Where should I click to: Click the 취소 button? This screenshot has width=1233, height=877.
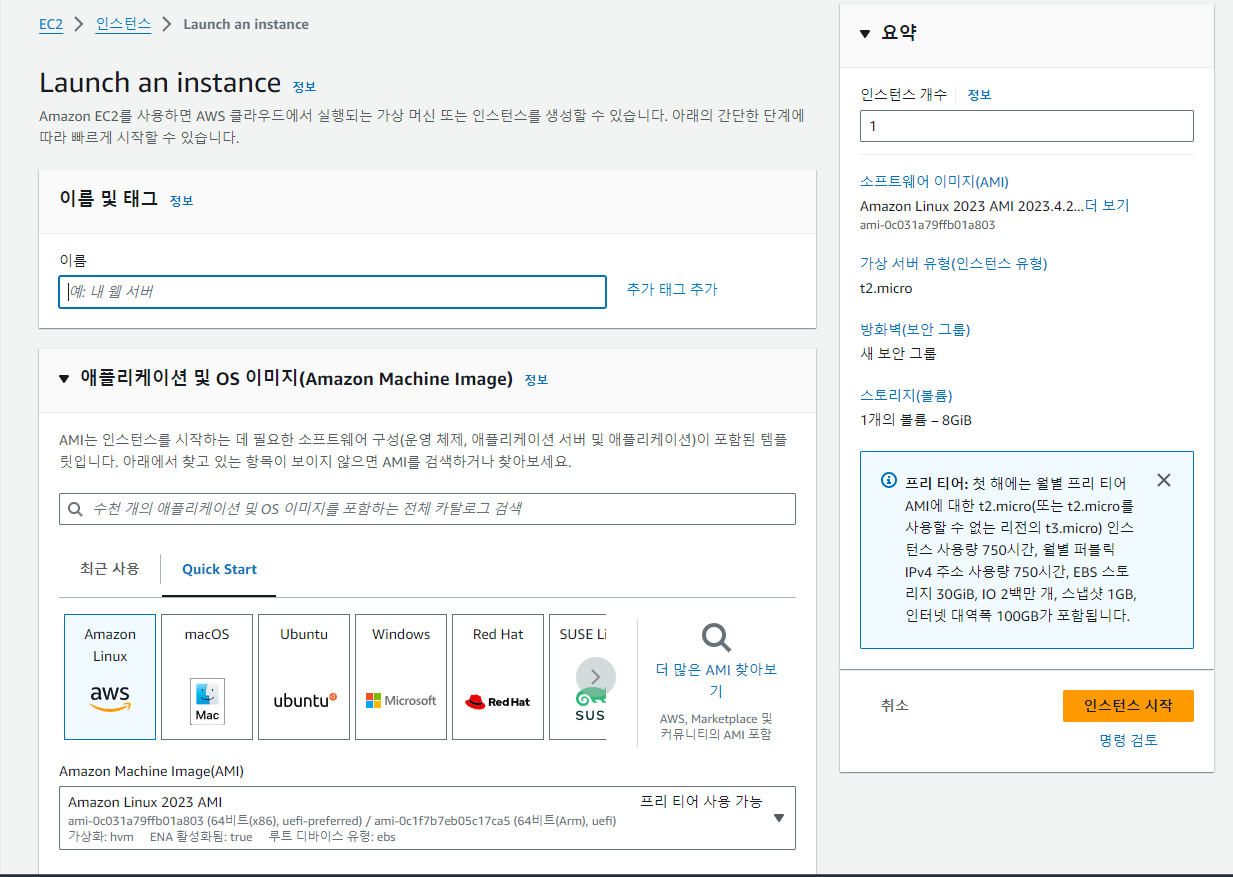pos(895,705)
